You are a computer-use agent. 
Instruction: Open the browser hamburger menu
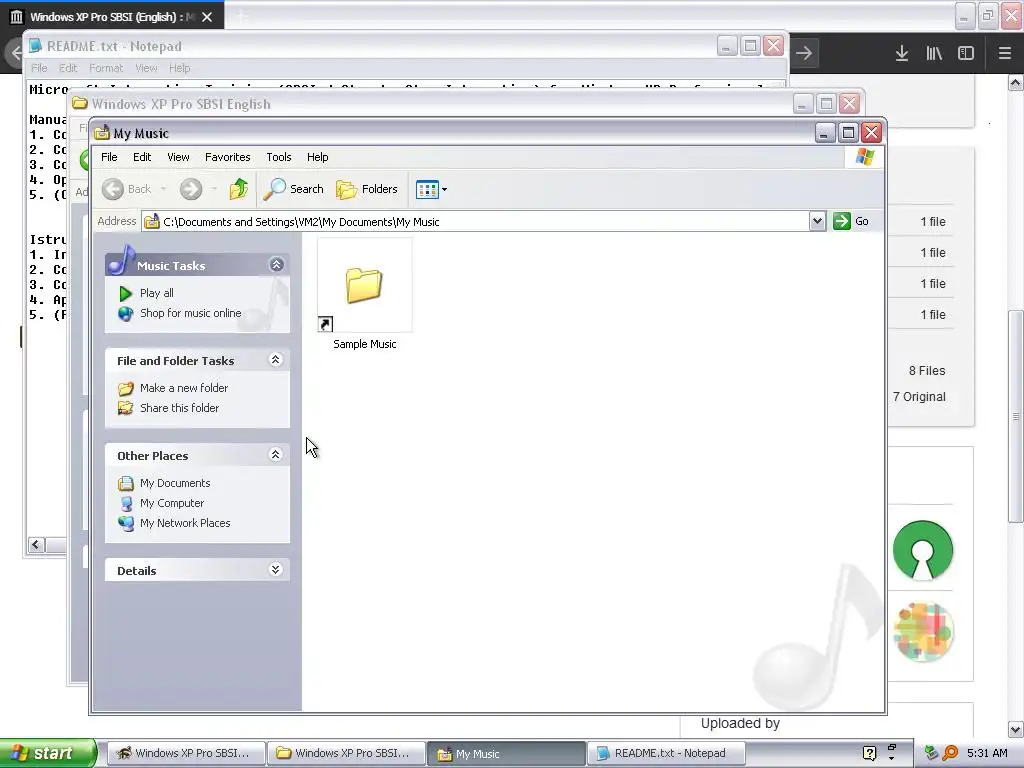point(1004,54)
